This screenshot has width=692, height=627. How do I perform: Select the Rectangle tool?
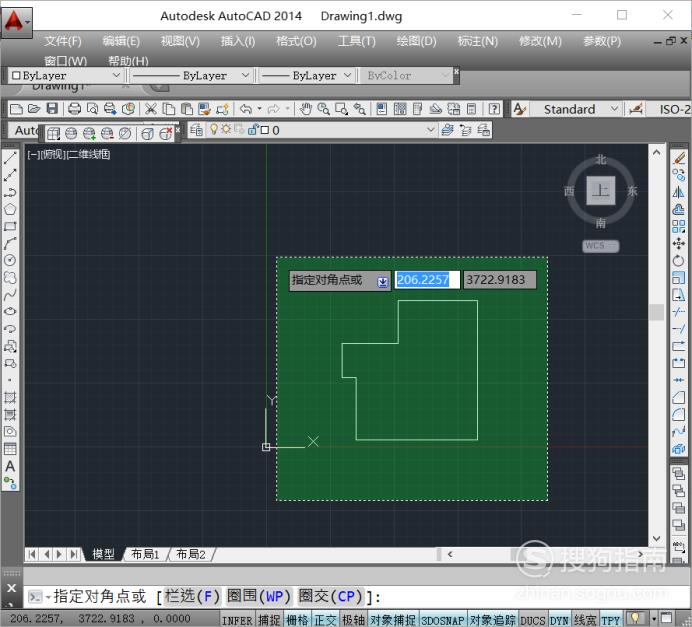click(x=10, y=226)
